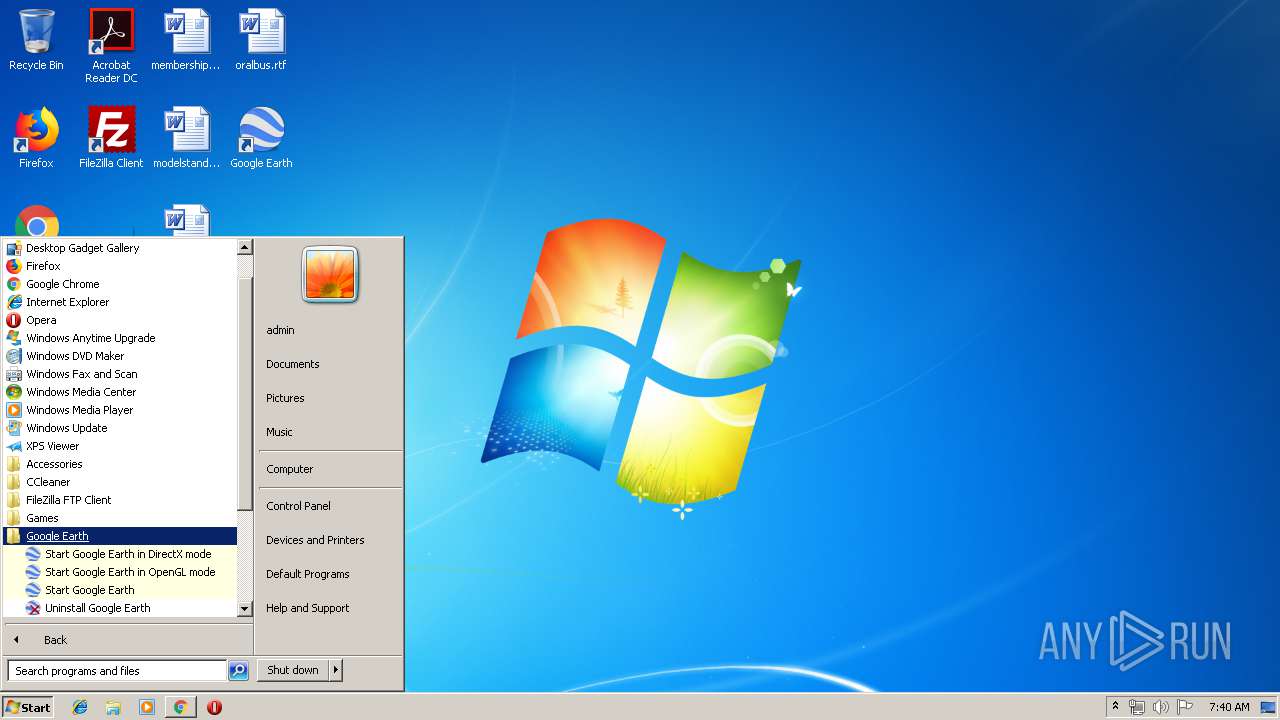
Task: Open Internet Explorer from the programs list
Action: [120, 302]
